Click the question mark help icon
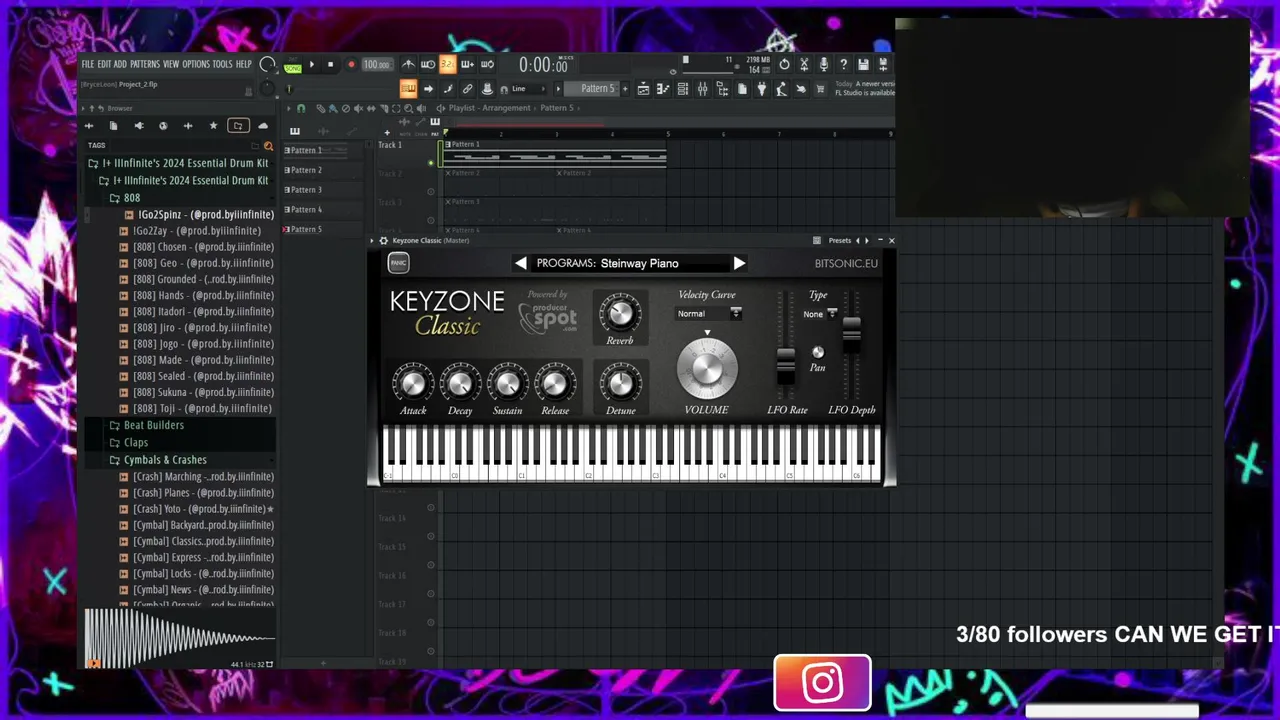Screen dimensions: 1280x720 [x=843, y=64]
